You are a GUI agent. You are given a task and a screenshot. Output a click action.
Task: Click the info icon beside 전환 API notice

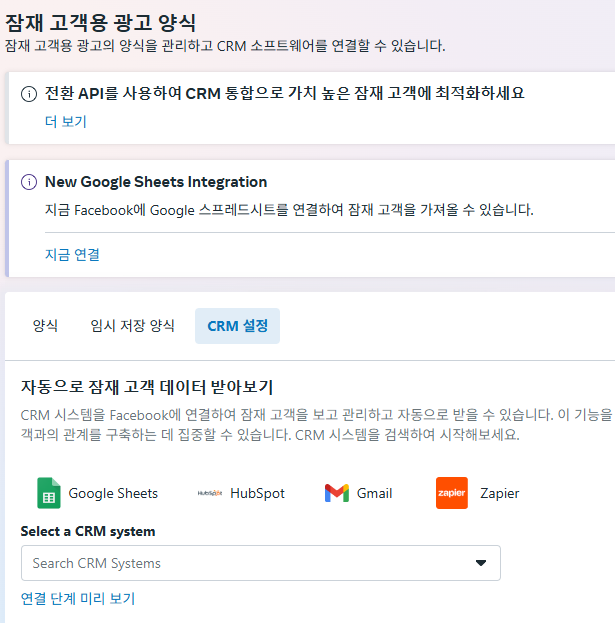29,94
